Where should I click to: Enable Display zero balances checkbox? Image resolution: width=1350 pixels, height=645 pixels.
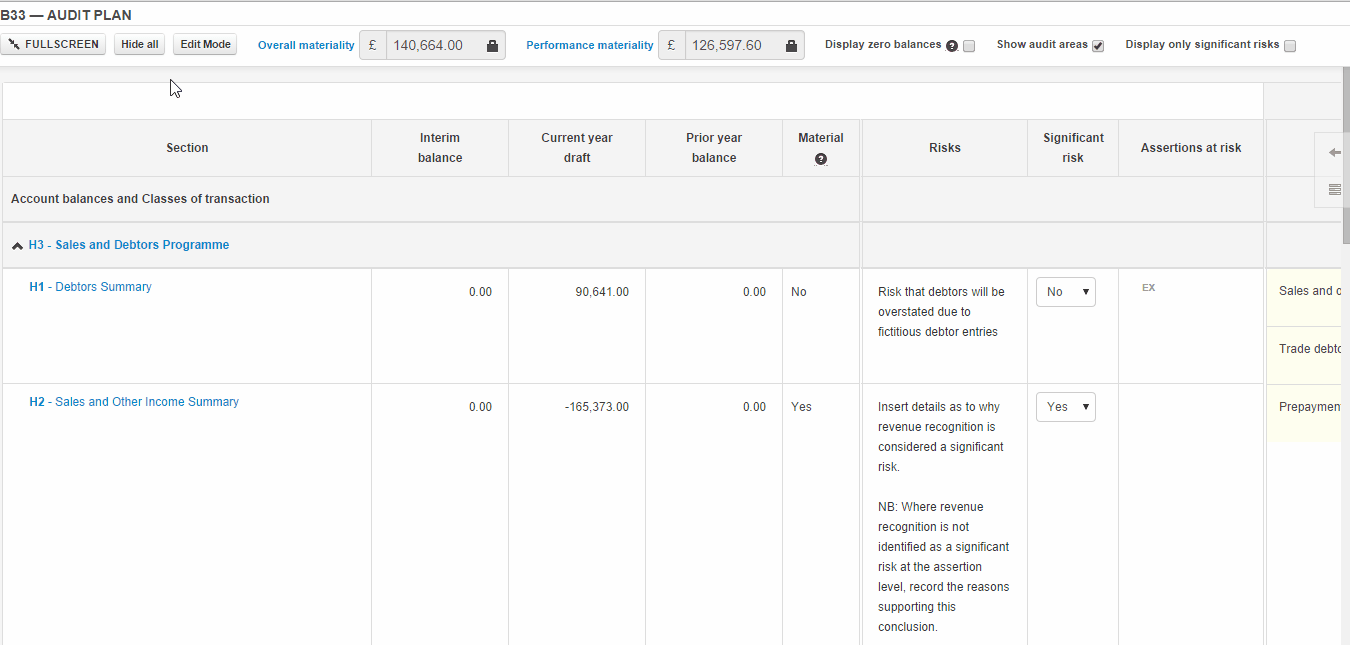[969, 46]
